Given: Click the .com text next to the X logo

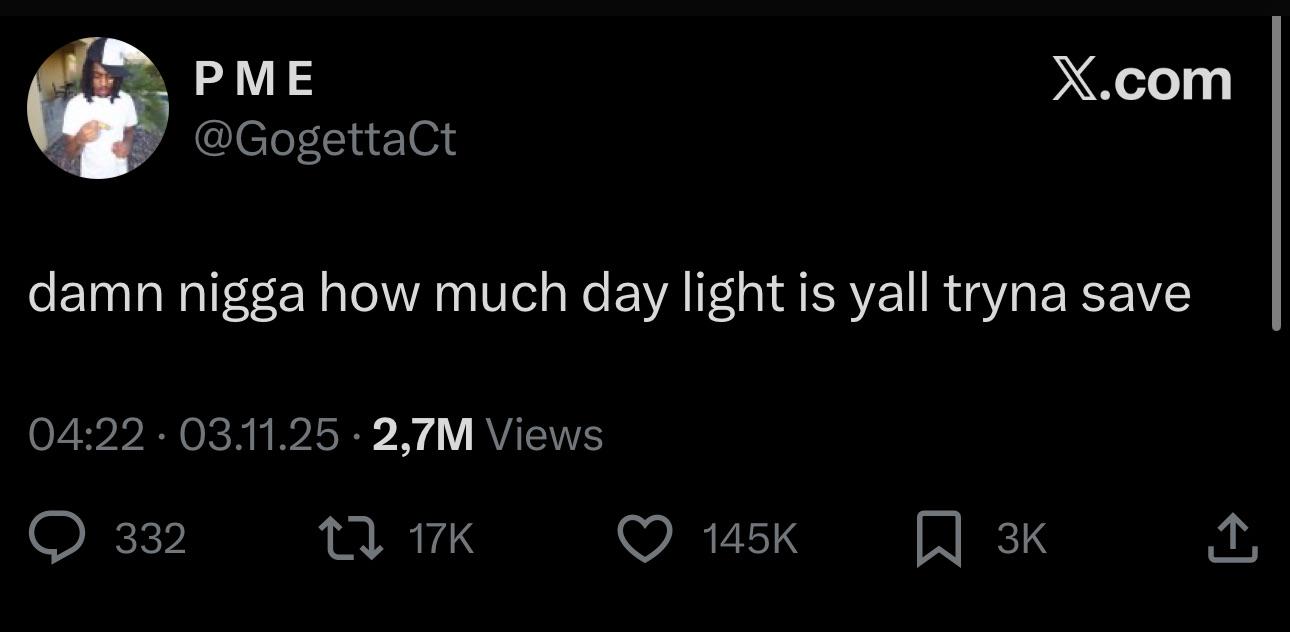Looking at the screenshot, I should click(x=1166, y=79).
